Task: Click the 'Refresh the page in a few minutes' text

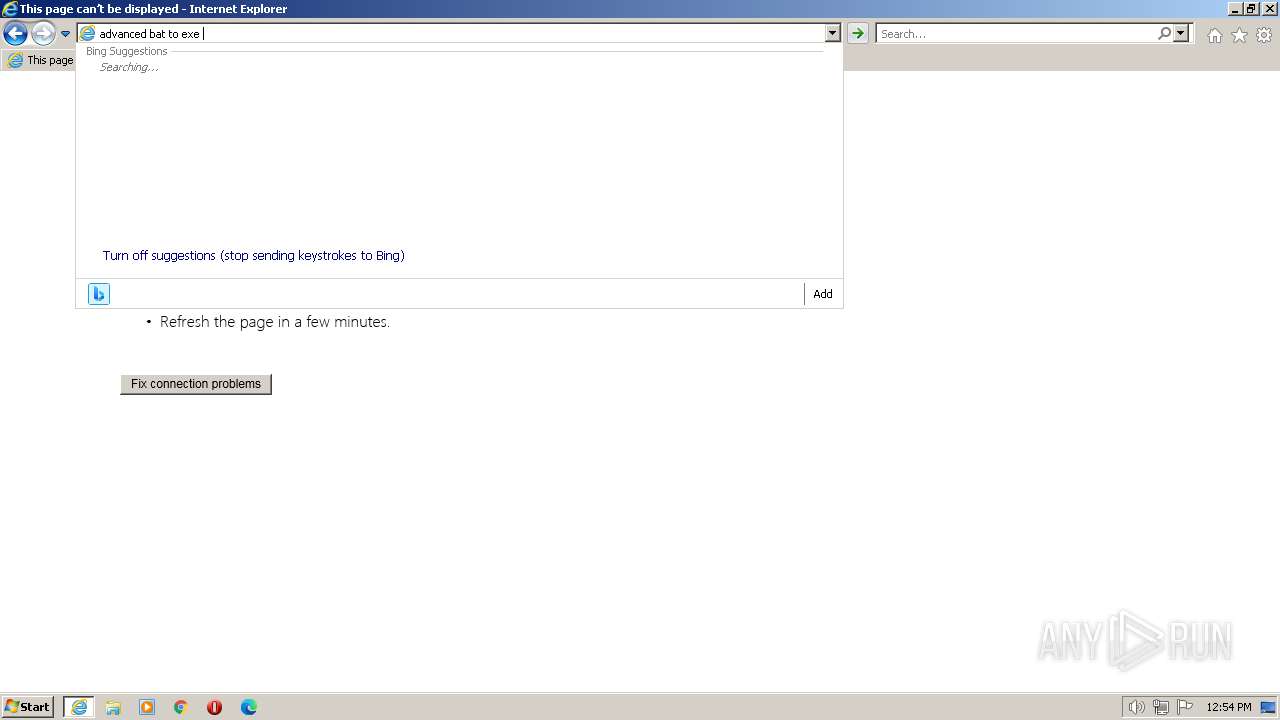Action: tap(275, 322)
